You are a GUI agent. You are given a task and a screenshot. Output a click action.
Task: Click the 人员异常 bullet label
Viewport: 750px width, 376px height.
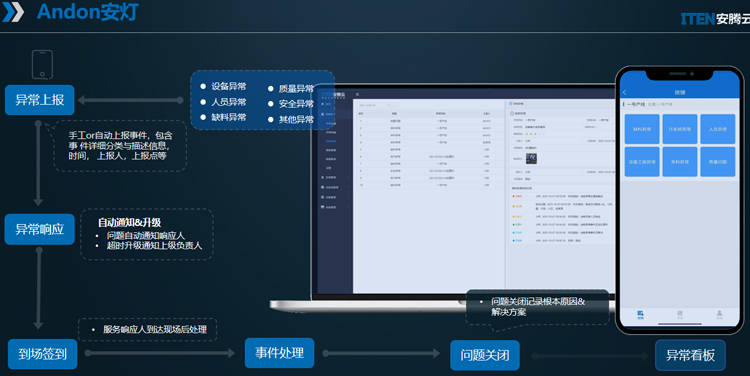click(x=229, y=102)
